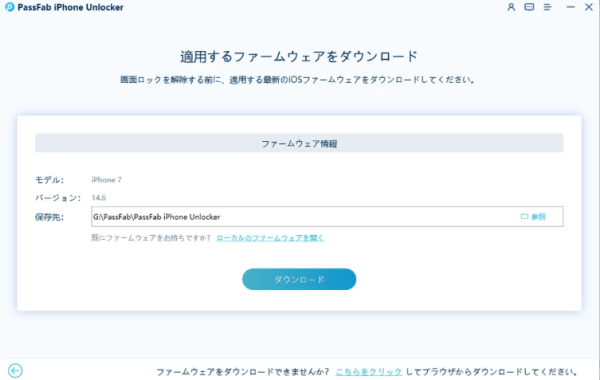This screenshot has width=600, height=380.
Task: Open the user account icon
Action: pos(511,7)
